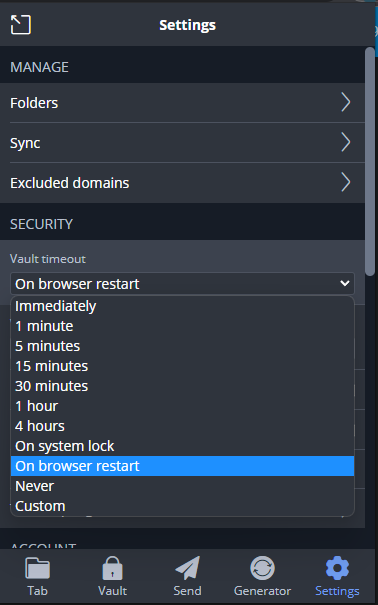Open the Vault lock icon tab

[x=112, y=576]
